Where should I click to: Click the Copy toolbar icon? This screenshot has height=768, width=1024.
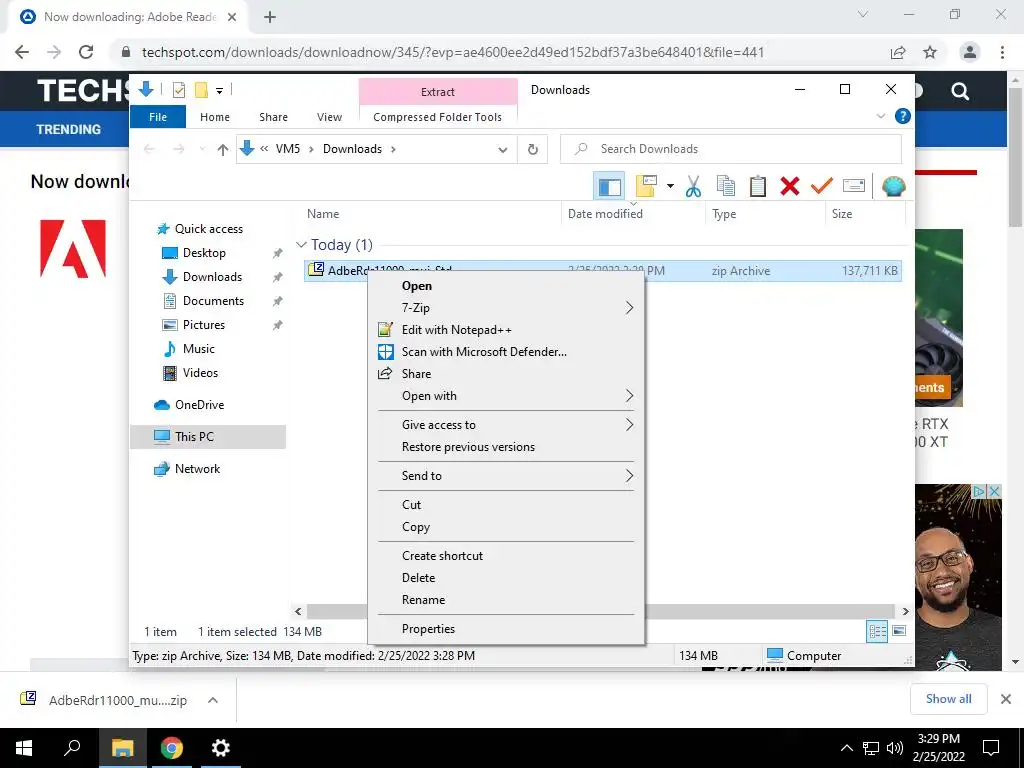[726, 186]
